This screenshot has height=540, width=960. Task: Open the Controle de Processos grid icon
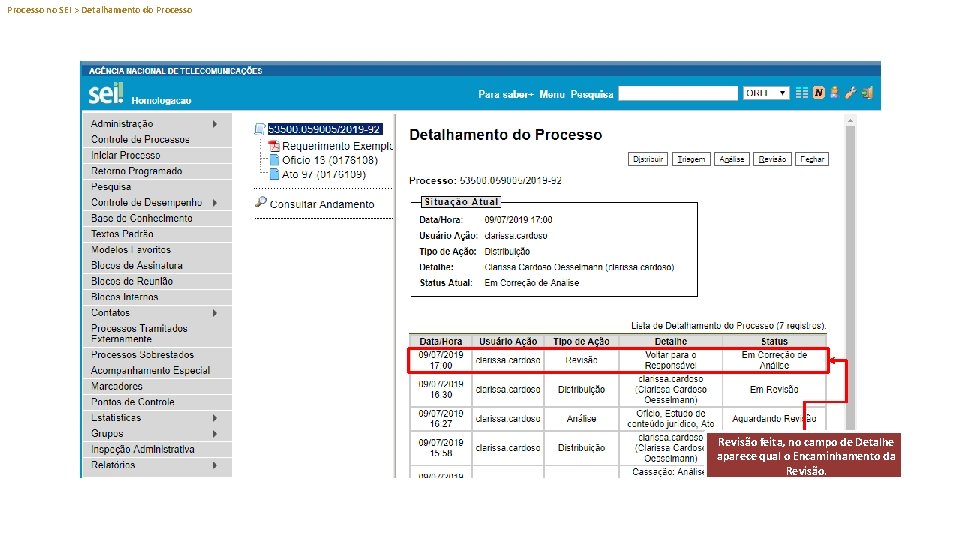tap(801, 93)
